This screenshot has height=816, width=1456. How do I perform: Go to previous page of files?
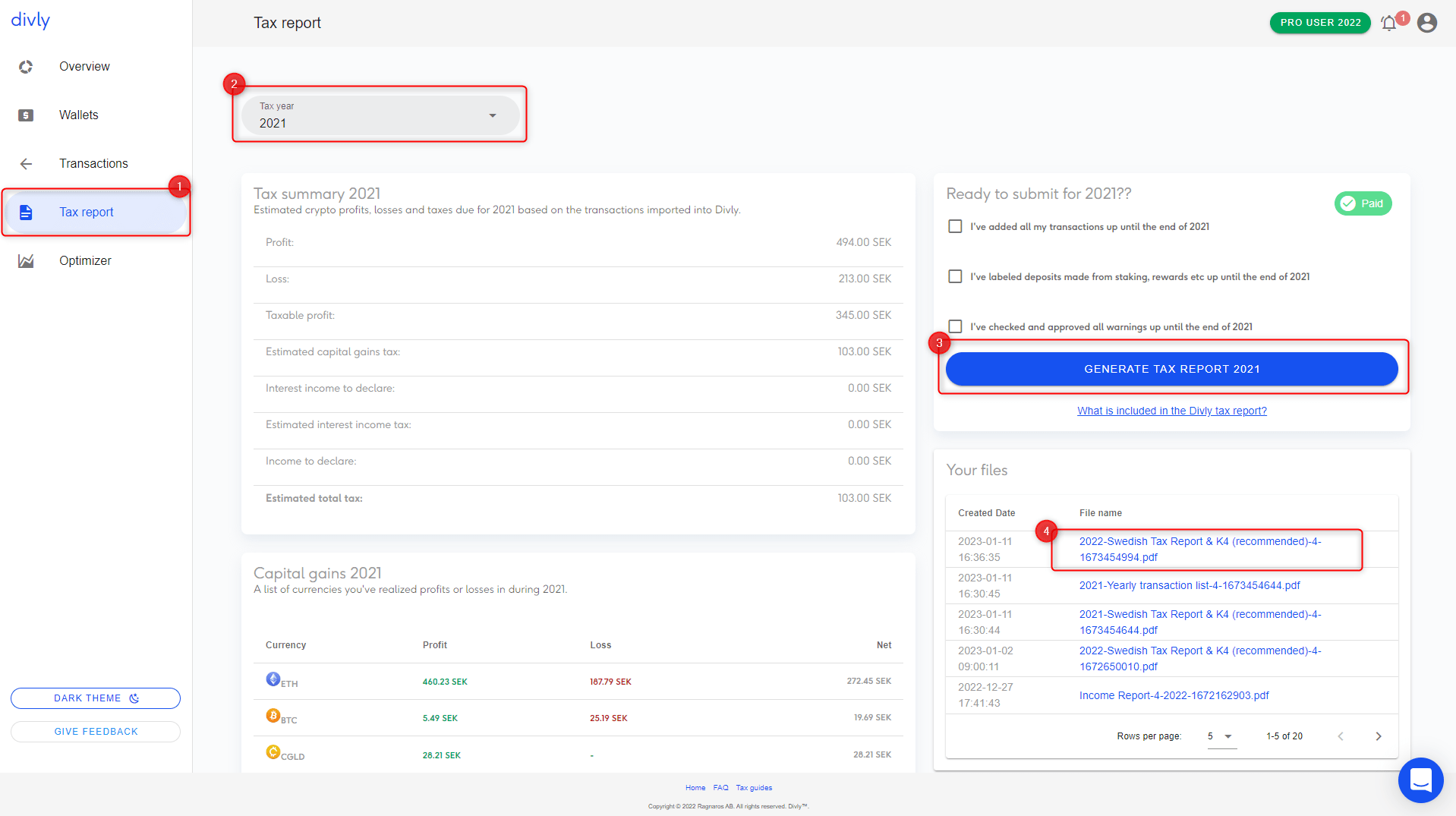click(1340, 736)
